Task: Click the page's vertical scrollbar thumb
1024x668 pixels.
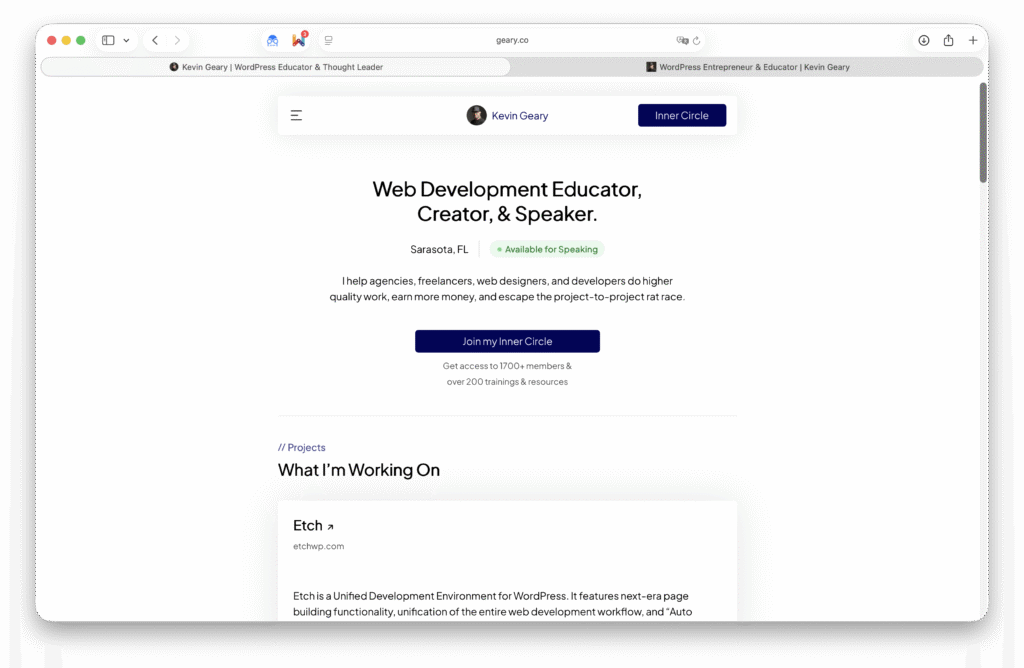Action: (x=983, y=133)
